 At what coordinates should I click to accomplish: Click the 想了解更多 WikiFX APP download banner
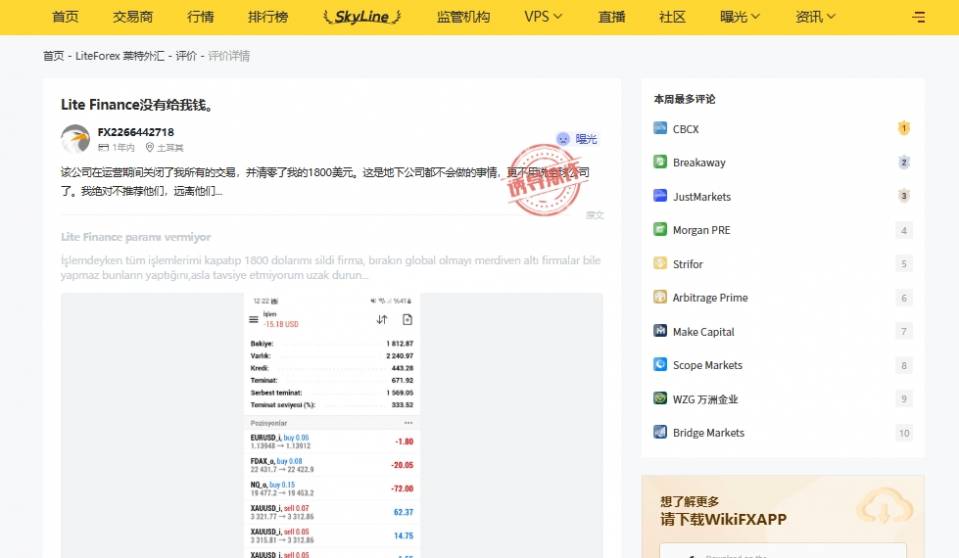pos(783,517)
